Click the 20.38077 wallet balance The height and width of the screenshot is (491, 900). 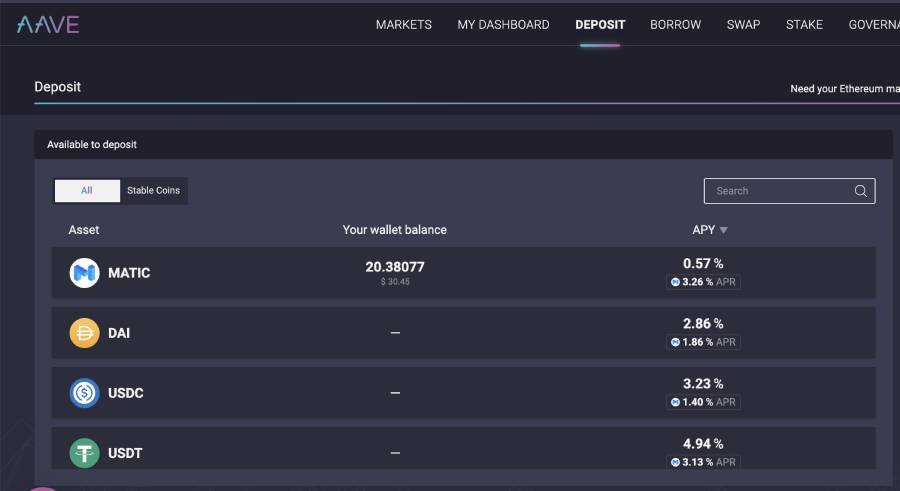(x=395, y=266)
